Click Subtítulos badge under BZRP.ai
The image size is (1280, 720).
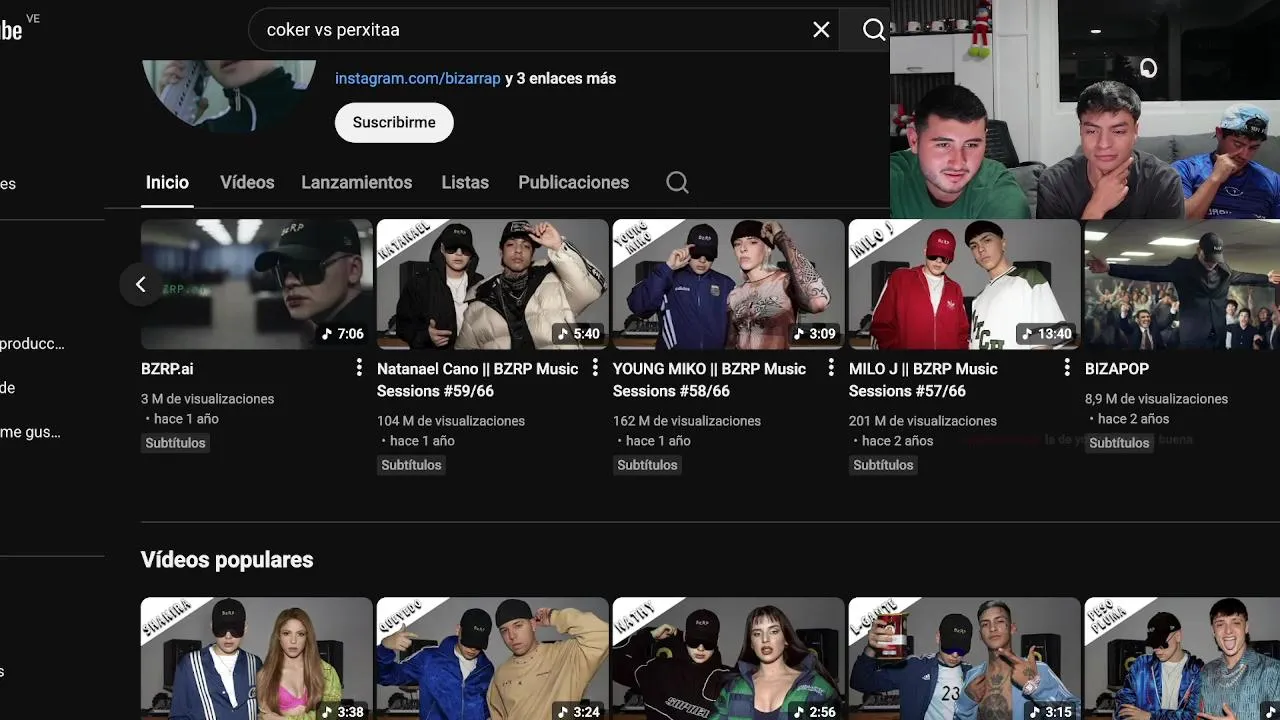click(x=175, y=443)
